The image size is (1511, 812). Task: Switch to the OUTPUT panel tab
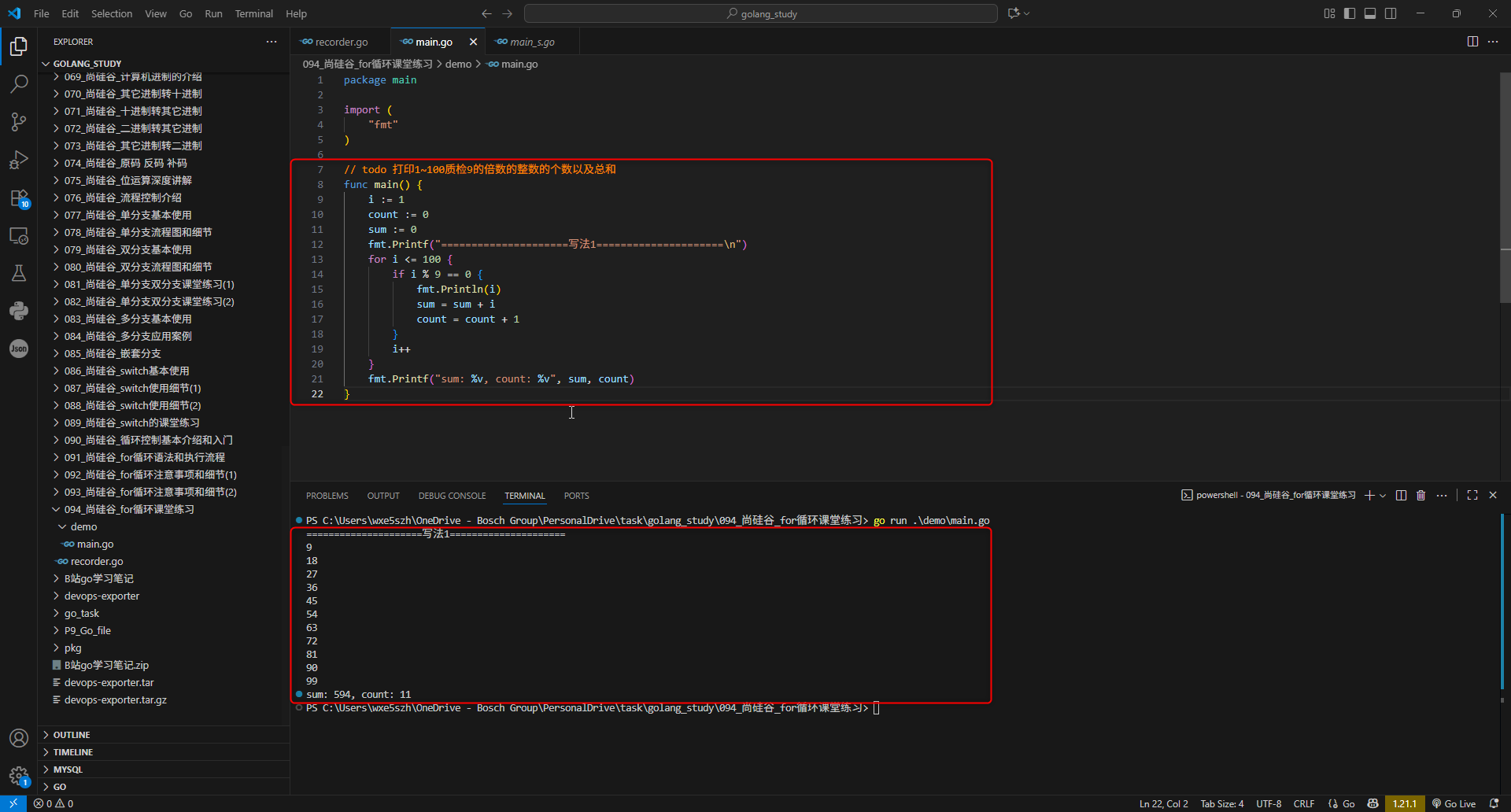click(x=383, y=496)
